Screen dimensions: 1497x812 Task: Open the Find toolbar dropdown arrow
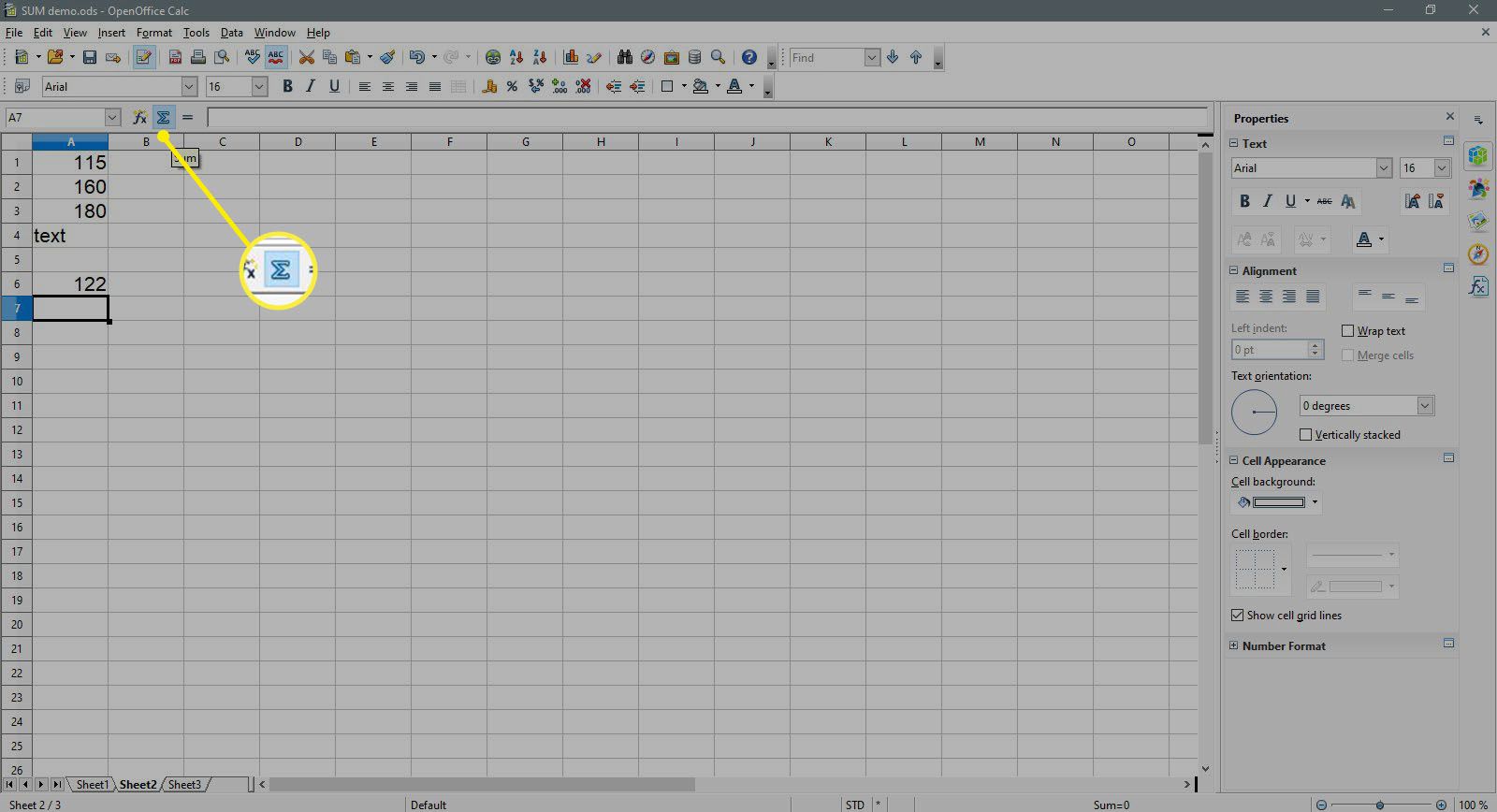coord(872,57)
